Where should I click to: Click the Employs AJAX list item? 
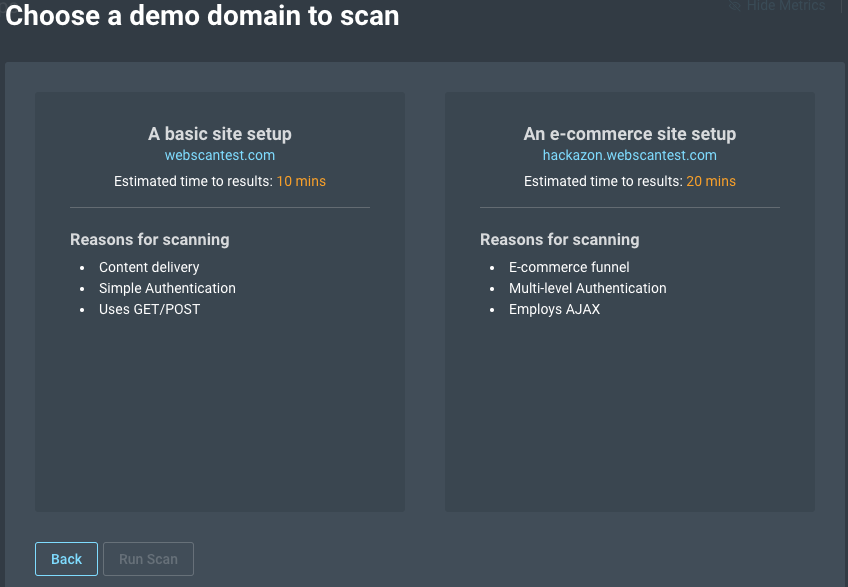[554, 309]
